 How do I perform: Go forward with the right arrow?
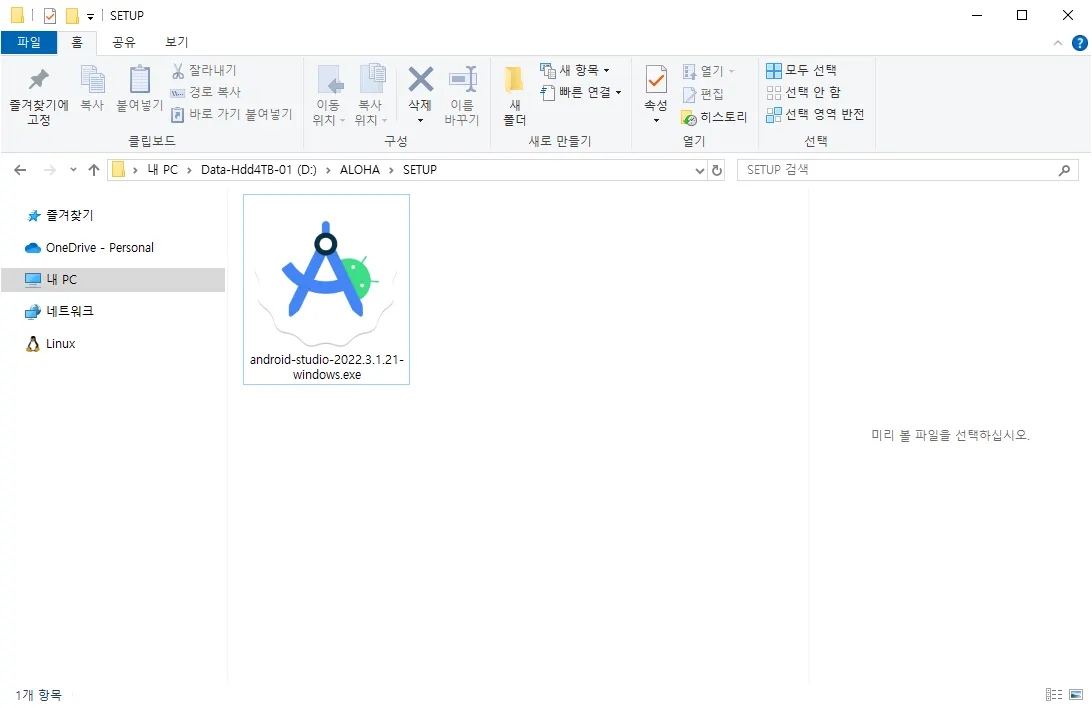click(49, 170)
